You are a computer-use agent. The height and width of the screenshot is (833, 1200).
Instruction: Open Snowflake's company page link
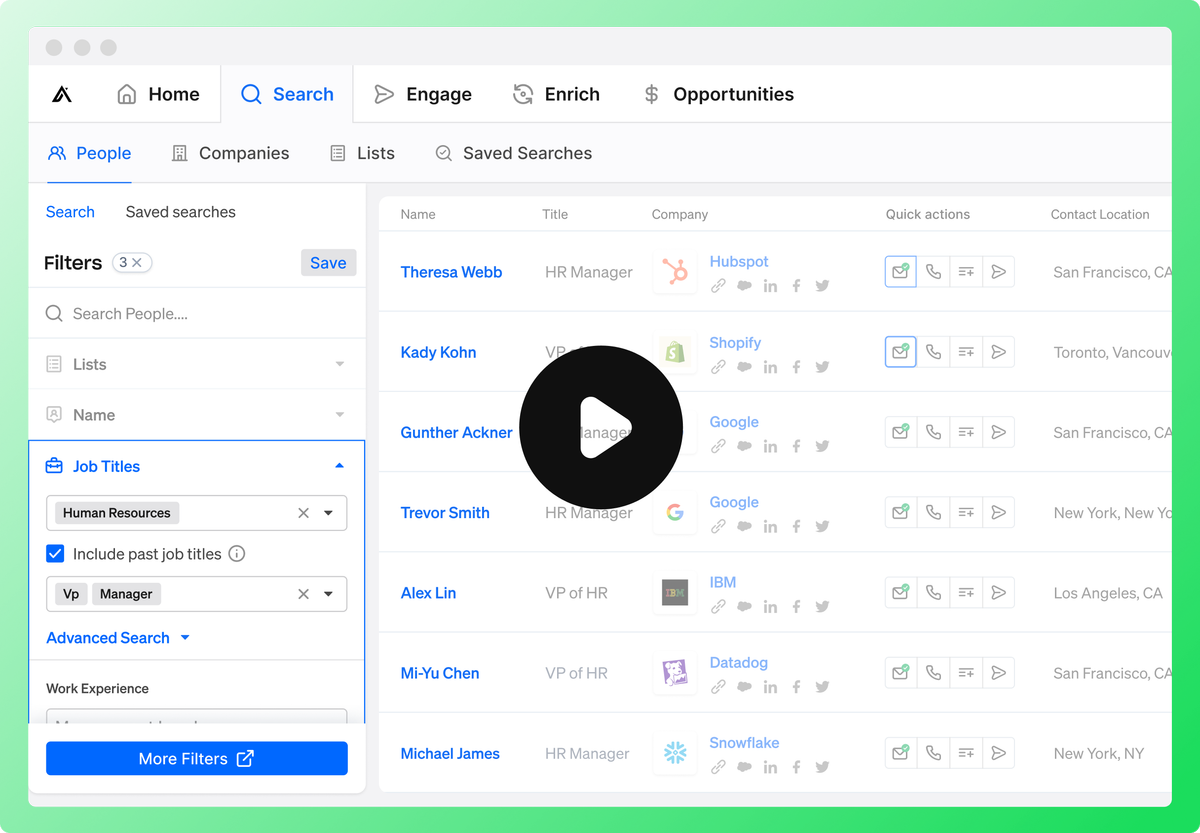tap(744, 742)
